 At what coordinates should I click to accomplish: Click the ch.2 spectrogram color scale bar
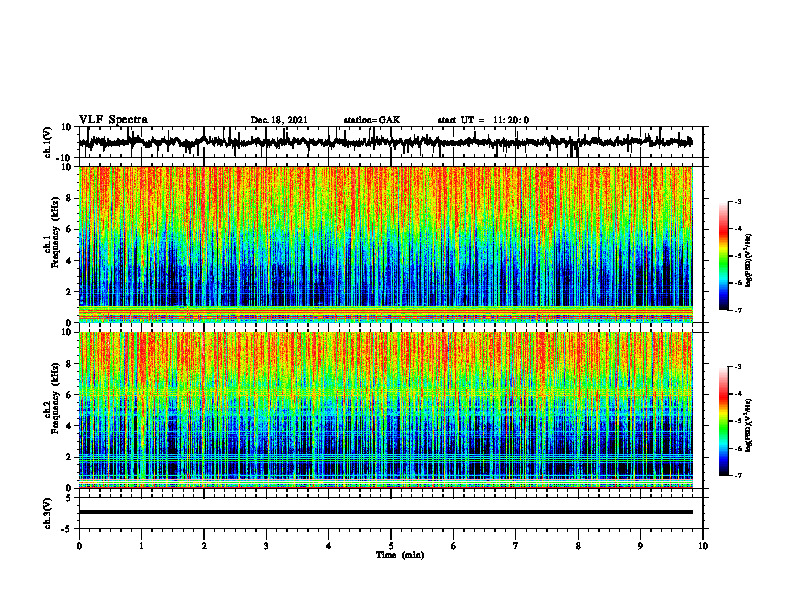pyautogui.click(x=724, y=421)
